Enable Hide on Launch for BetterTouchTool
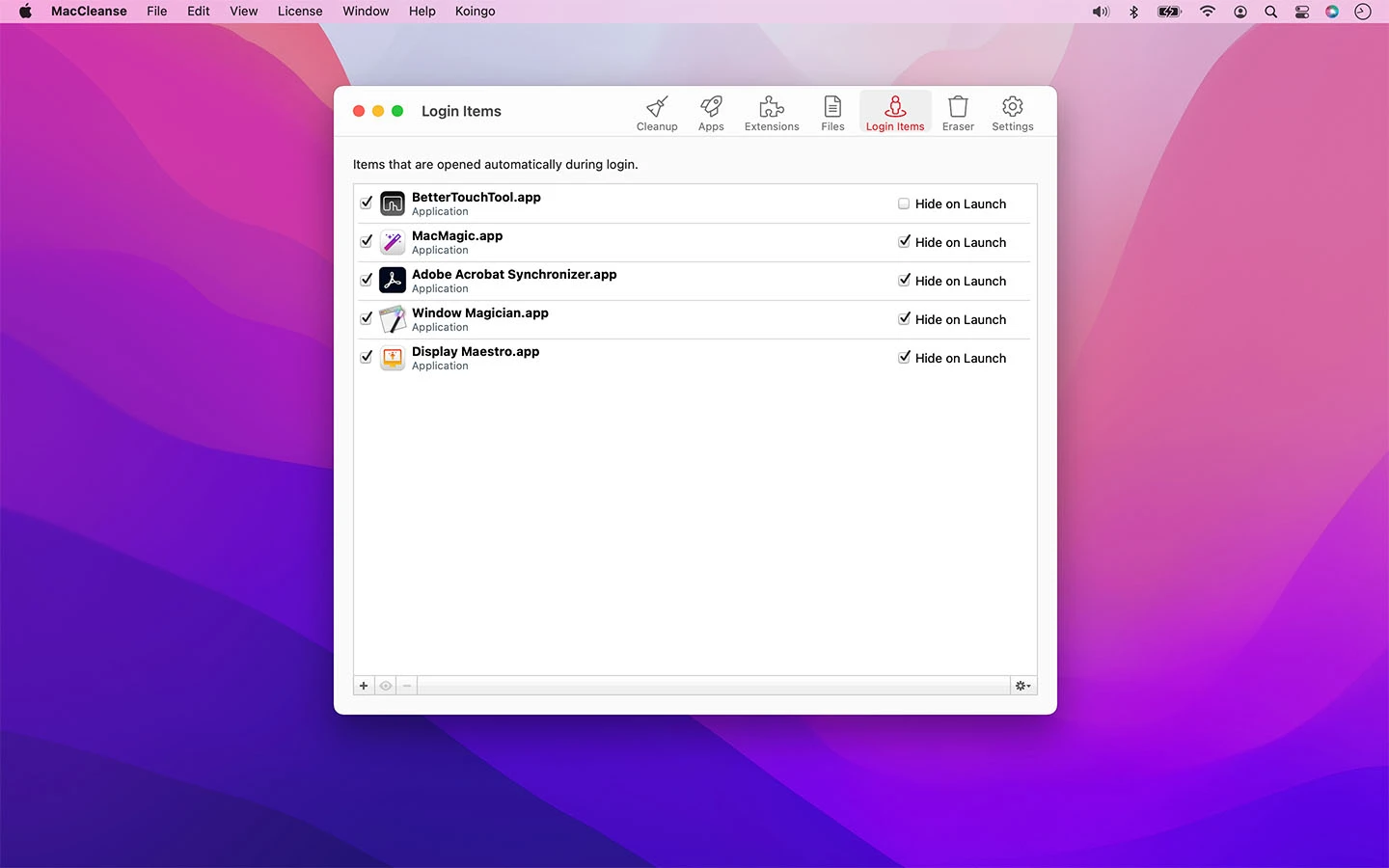 click(904, 203)
